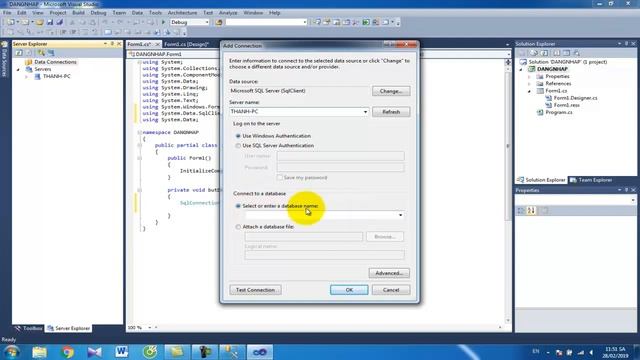Select Use Windows Authentication radio button
This screenshot has height=360, width=640.
tap(238, 136)
